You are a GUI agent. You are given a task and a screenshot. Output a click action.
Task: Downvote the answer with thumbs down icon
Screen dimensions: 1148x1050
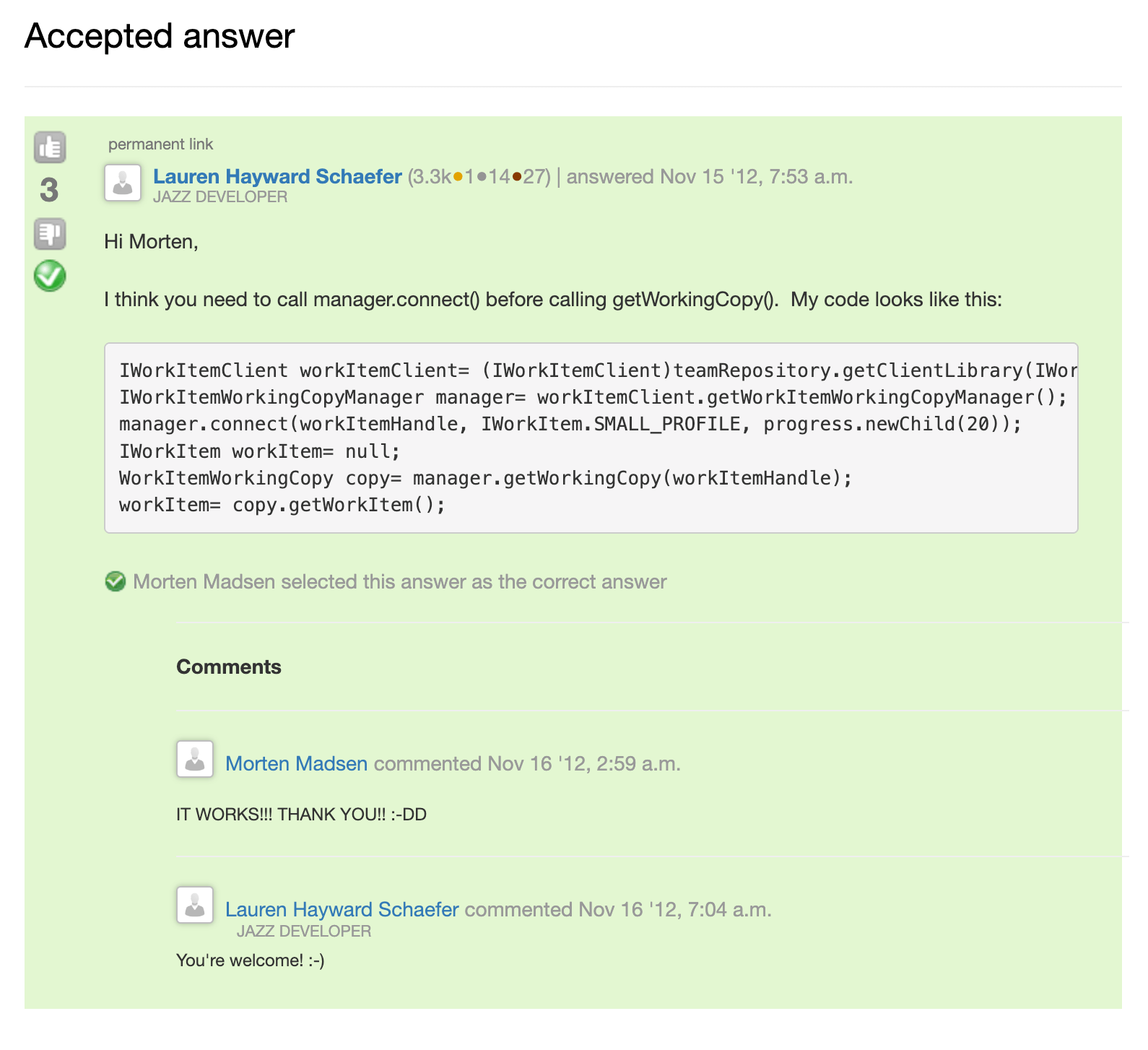pos(50,234)
